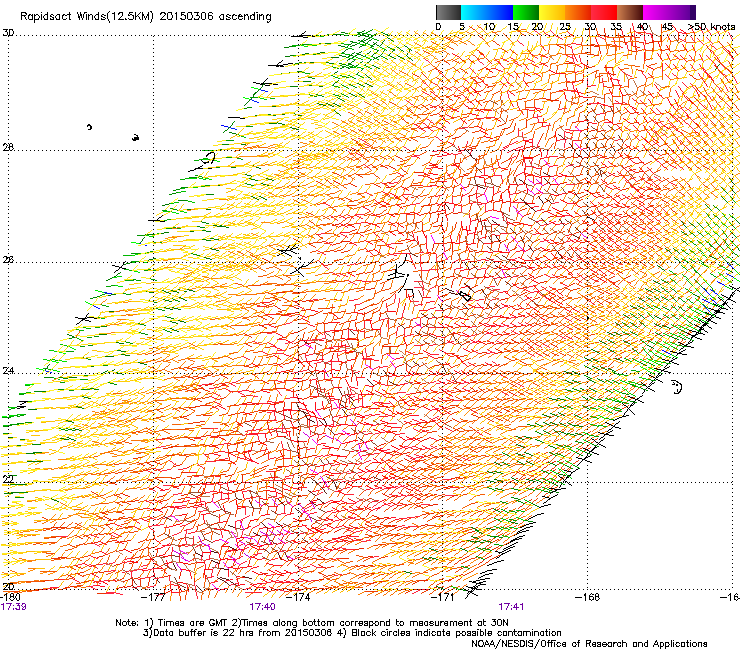Click the green 15-20 knots legend segment
The width and height of the screenshot is (740, 650).
click(x=526, y=12)
